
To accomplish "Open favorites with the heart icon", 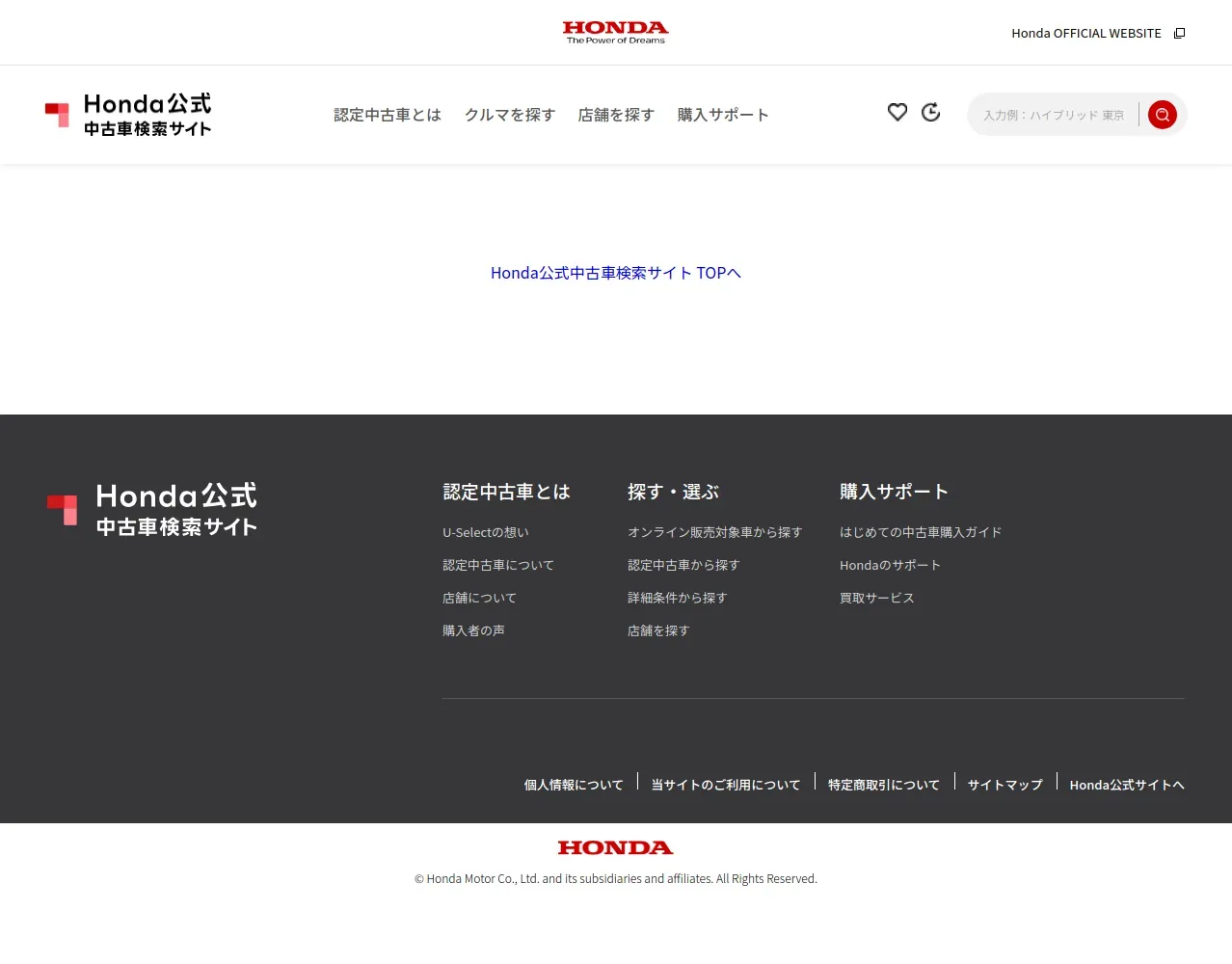I will 897,112.
